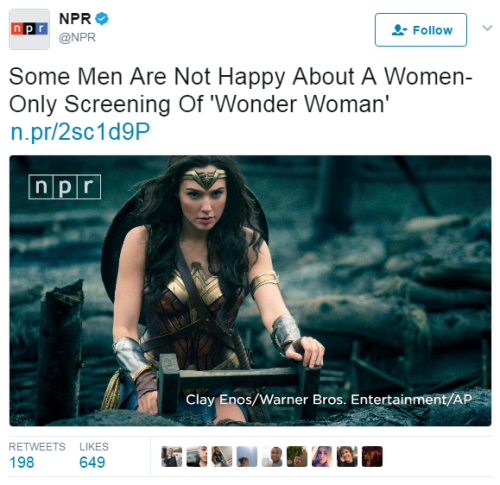Open liker avatar with dark red background
The height and width of the screenshot is (485, 500).
point(372,456)
